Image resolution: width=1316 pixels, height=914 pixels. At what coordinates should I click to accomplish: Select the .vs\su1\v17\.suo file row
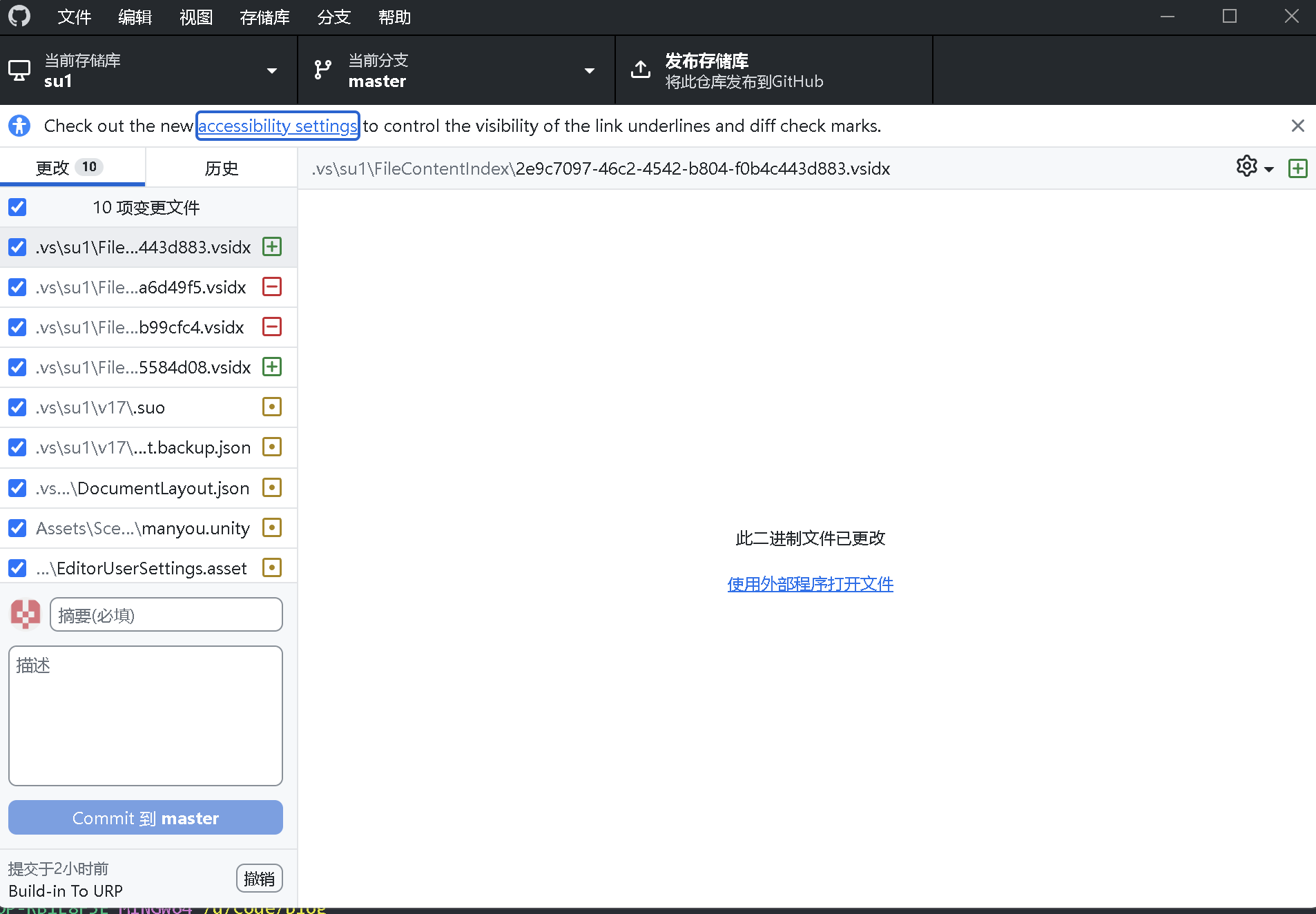click(x=148, y=407)
